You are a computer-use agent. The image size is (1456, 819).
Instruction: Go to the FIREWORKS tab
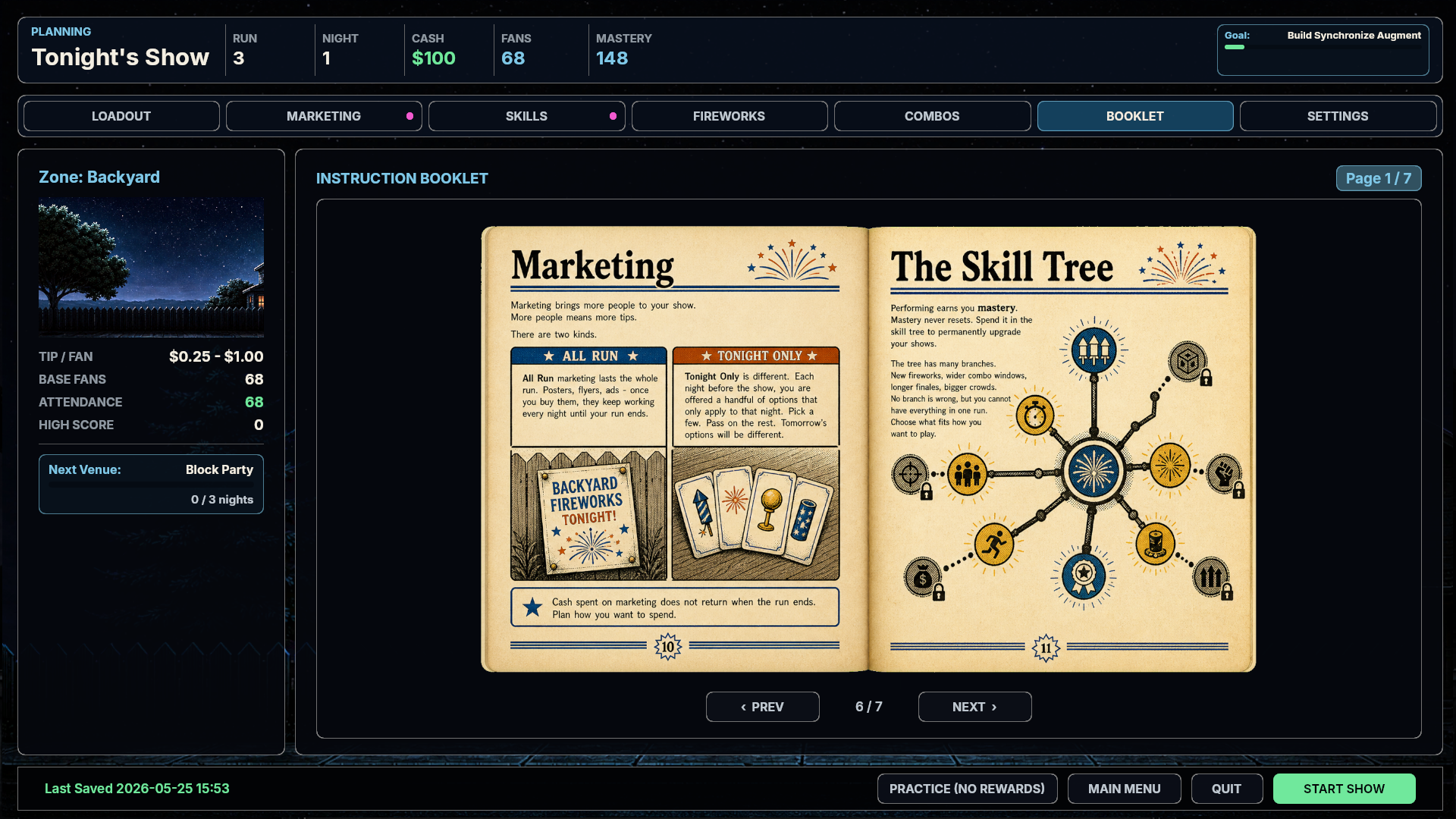[x=729, y=116]
